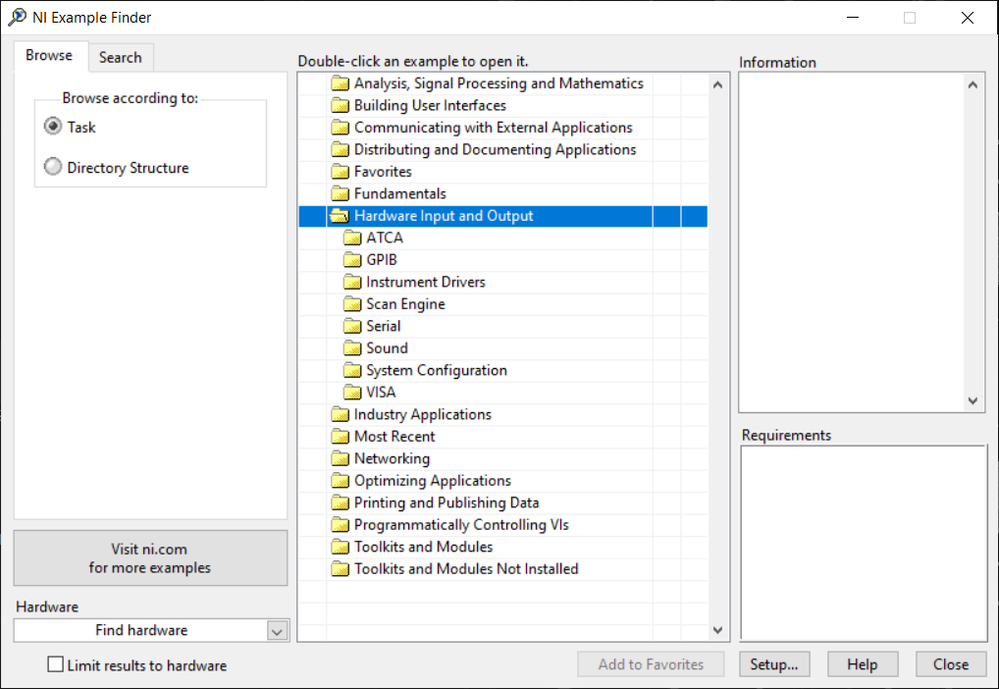Click the Serial folder icon
Viewport: 999px width, 689px height.
pyautogui.click(x=352, y=326)
